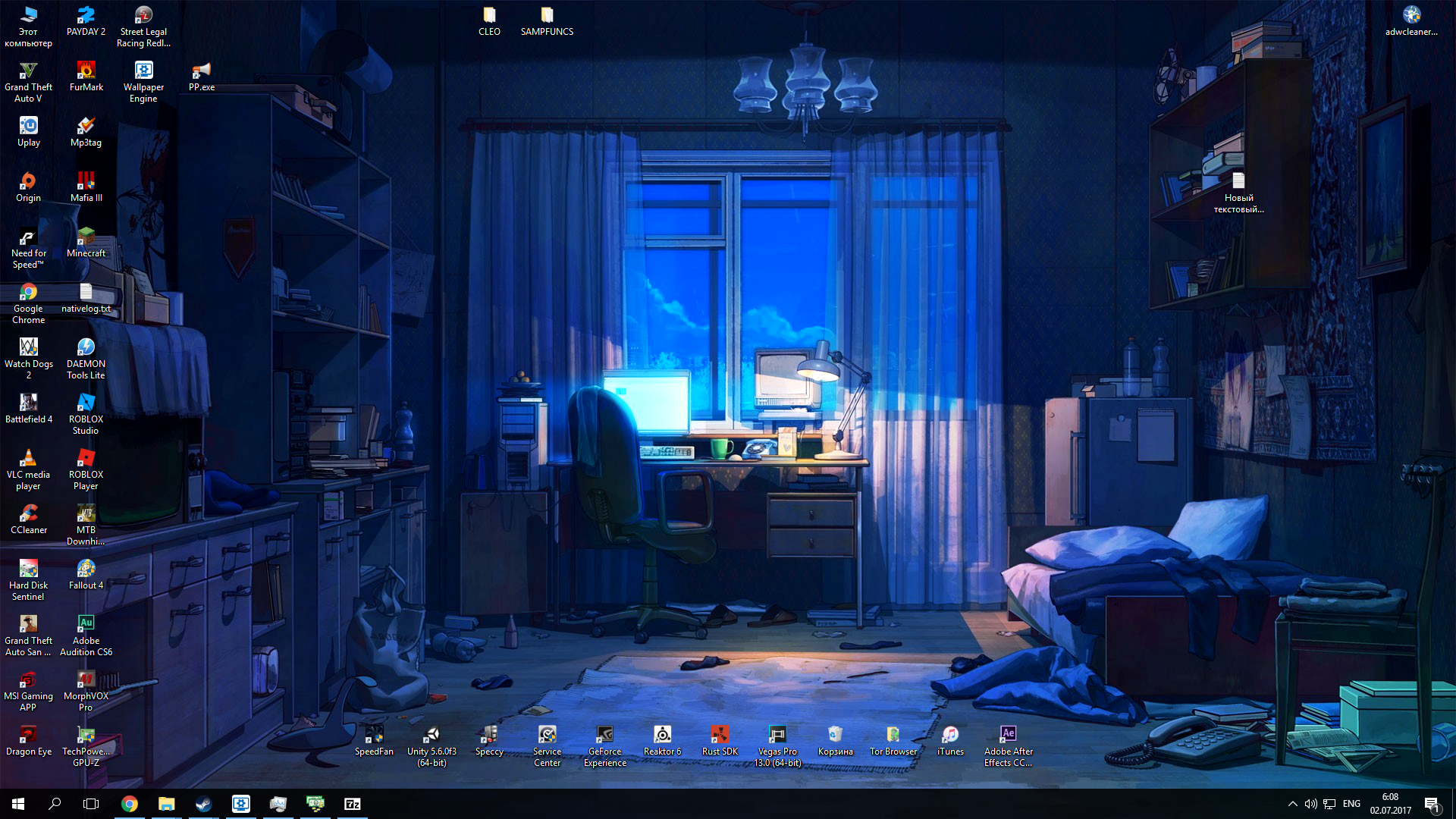Screen dimensions: 1456x819
Task: Click the Origin desktop shortcut
Action: 28,187
